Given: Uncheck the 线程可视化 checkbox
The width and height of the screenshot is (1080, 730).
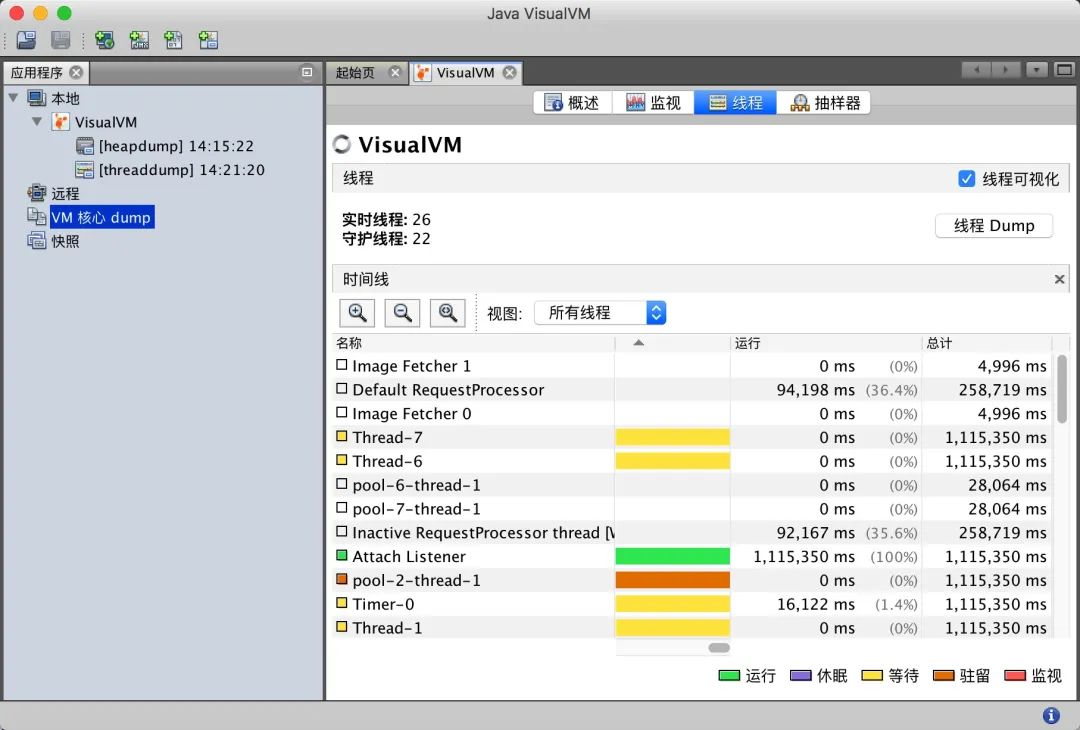Looking at the screenshot, I should [966, 179].
